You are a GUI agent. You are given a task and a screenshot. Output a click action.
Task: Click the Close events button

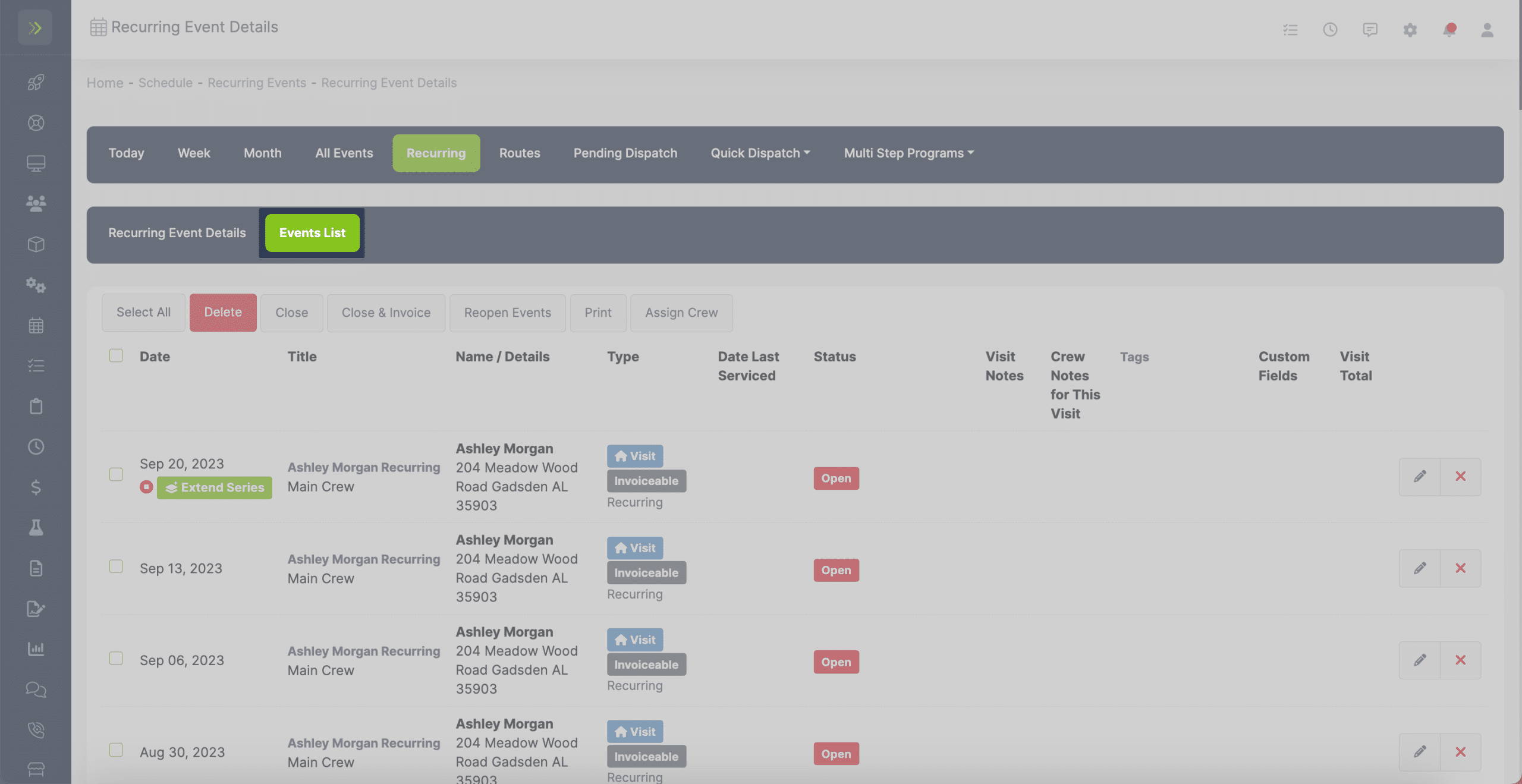pyautogui.click(x=291, y=313)
